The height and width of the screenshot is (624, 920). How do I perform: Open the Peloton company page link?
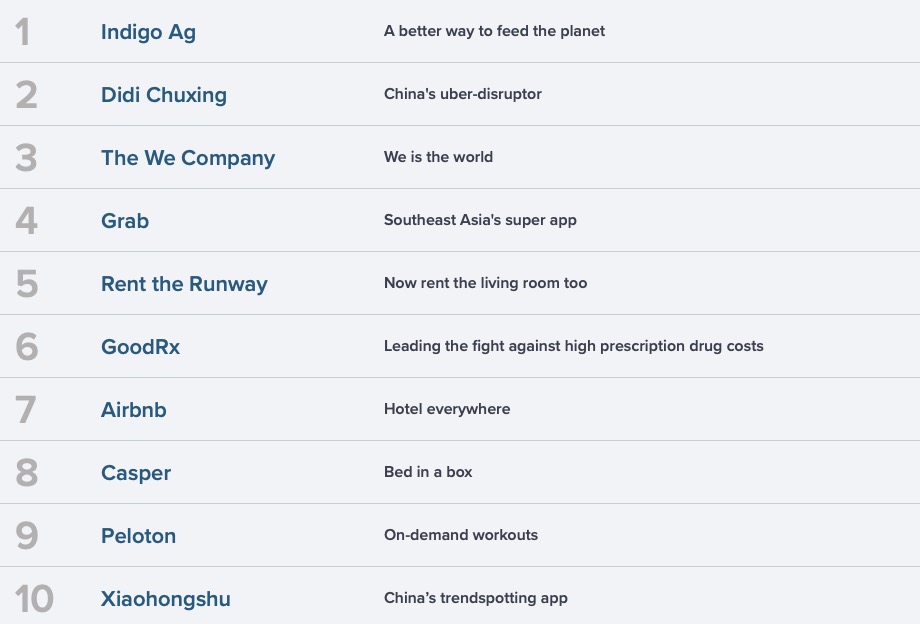[x=138, y=536]
